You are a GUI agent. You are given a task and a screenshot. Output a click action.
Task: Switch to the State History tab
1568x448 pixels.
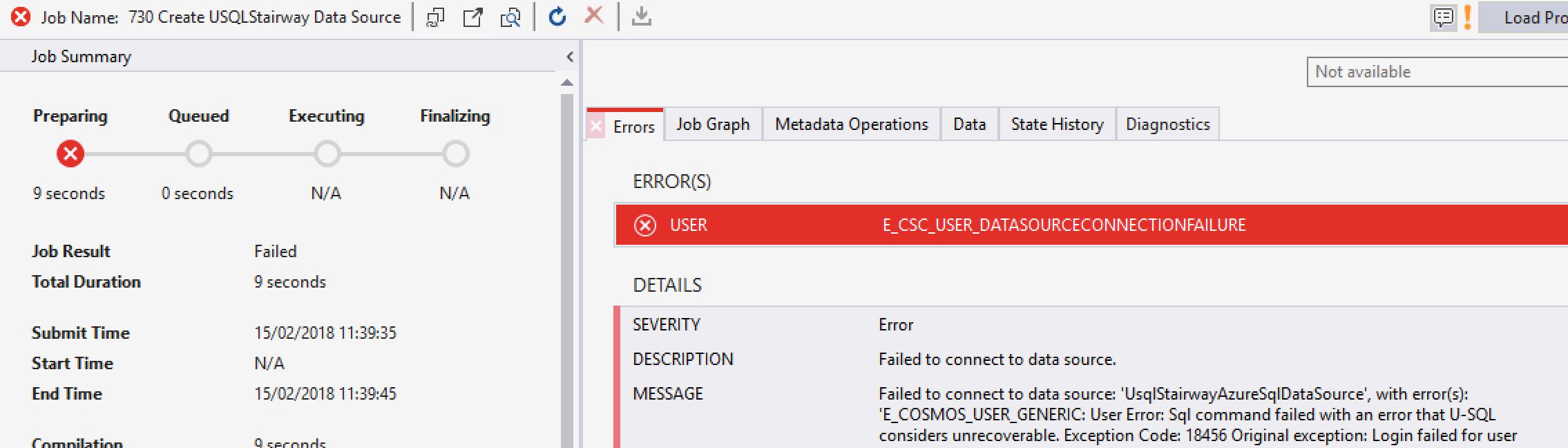pos(1057,124)
